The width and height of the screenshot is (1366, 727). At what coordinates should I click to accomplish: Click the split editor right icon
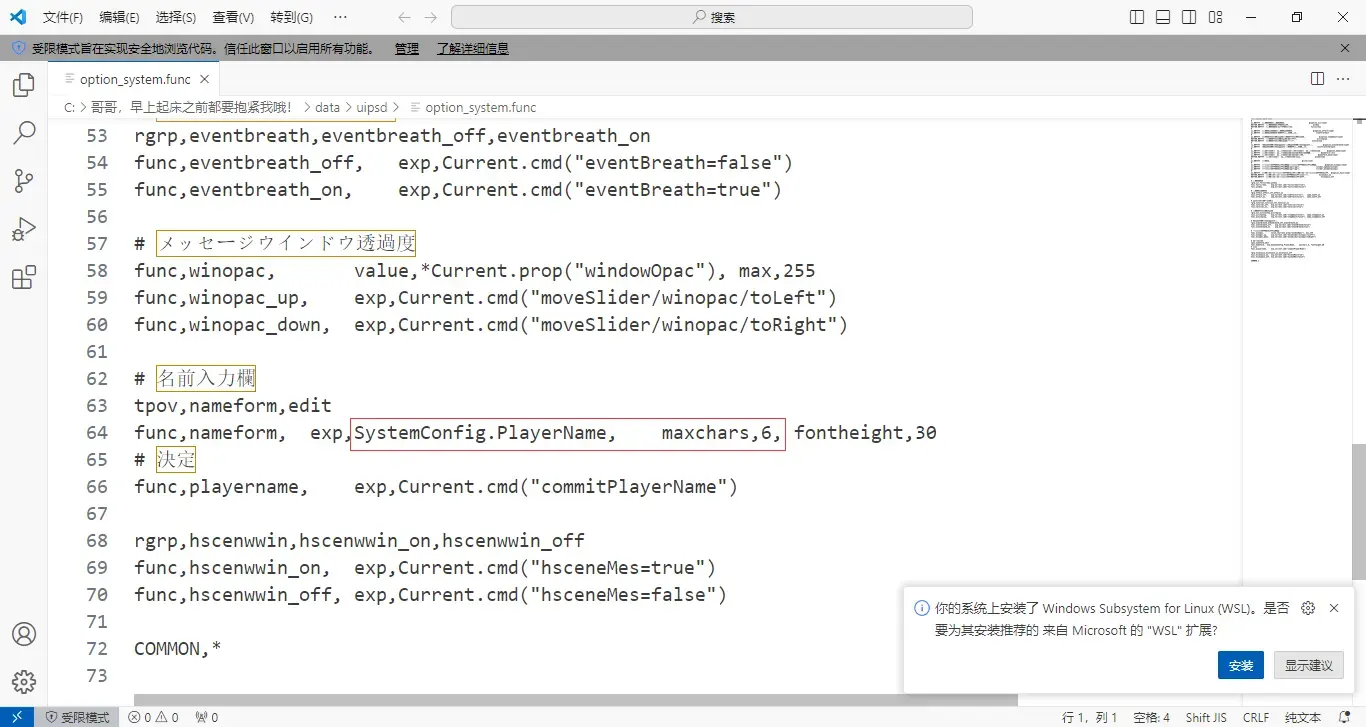(x=1317, y=79)
